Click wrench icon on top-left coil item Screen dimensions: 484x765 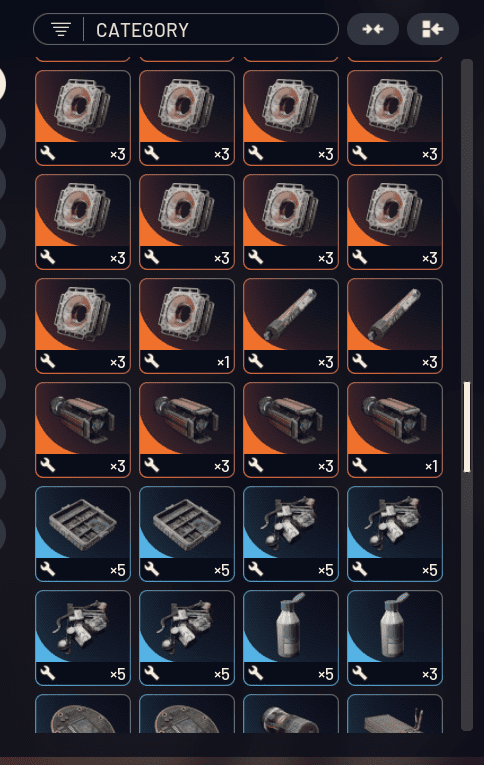(48, 154)
